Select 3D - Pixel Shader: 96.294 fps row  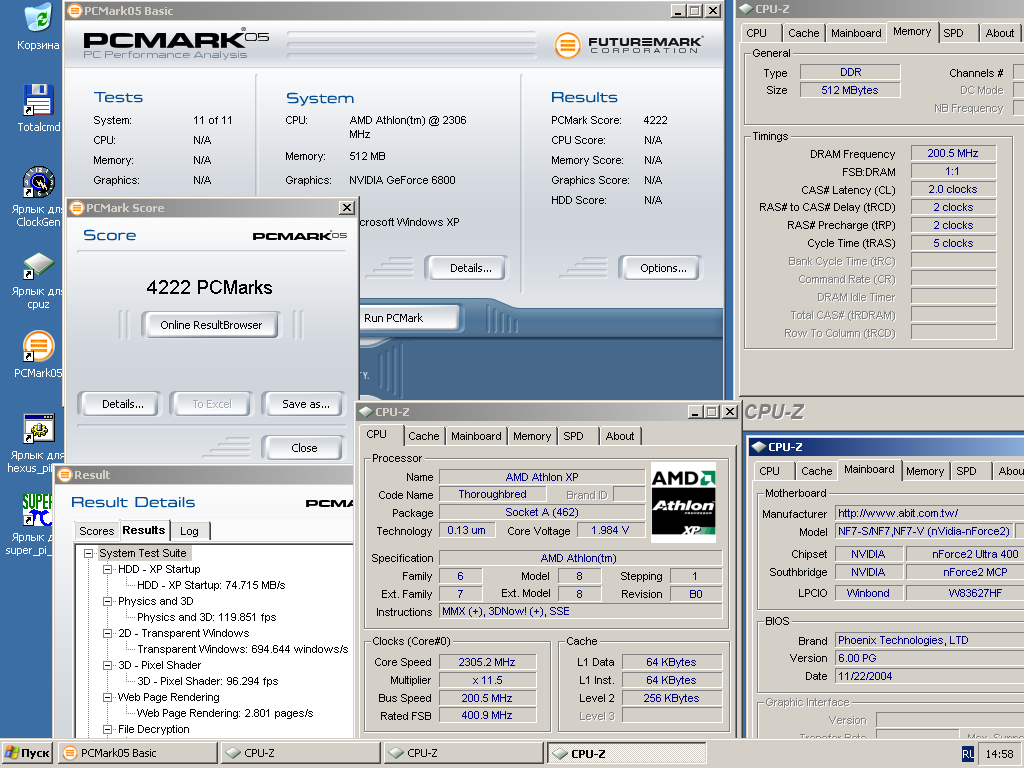pyautogui.click(x=207, y=681)
